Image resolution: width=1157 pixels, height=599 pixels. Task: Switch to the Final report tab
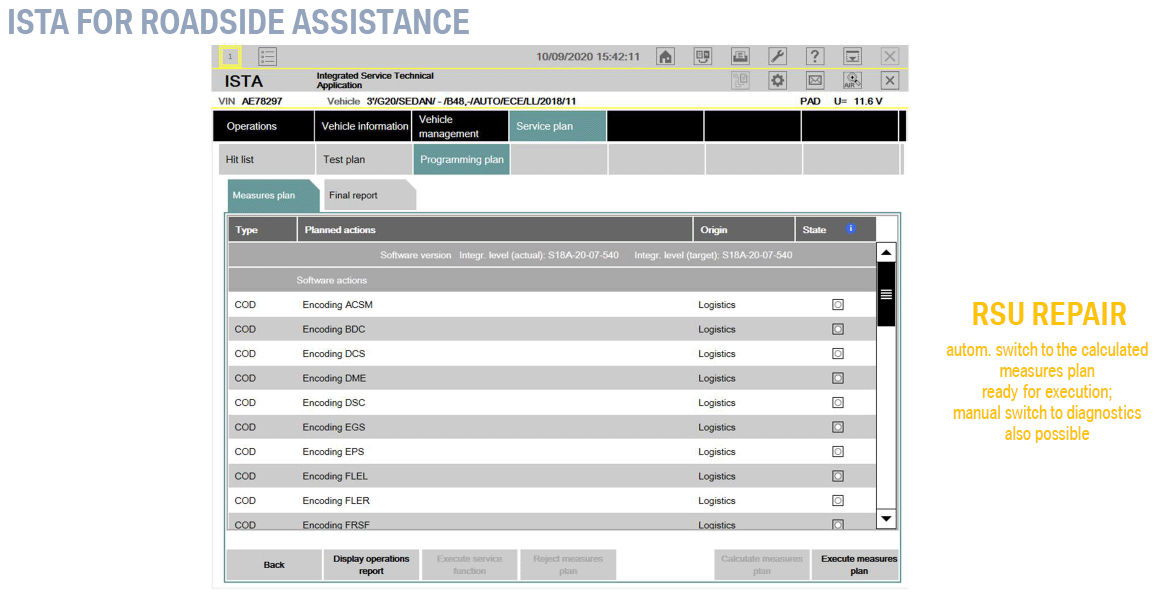[369, 195]
